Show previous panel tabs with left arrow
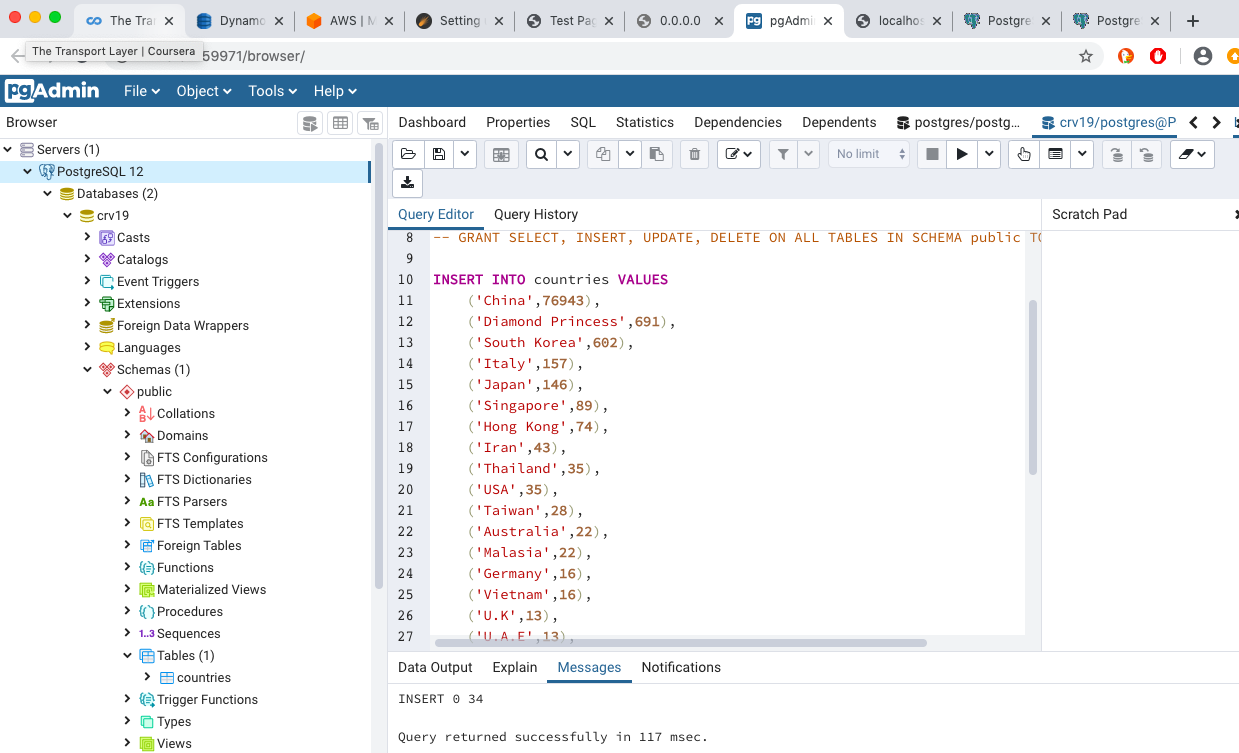Screen dimensions: 1239x753 tap(1193, 122)
